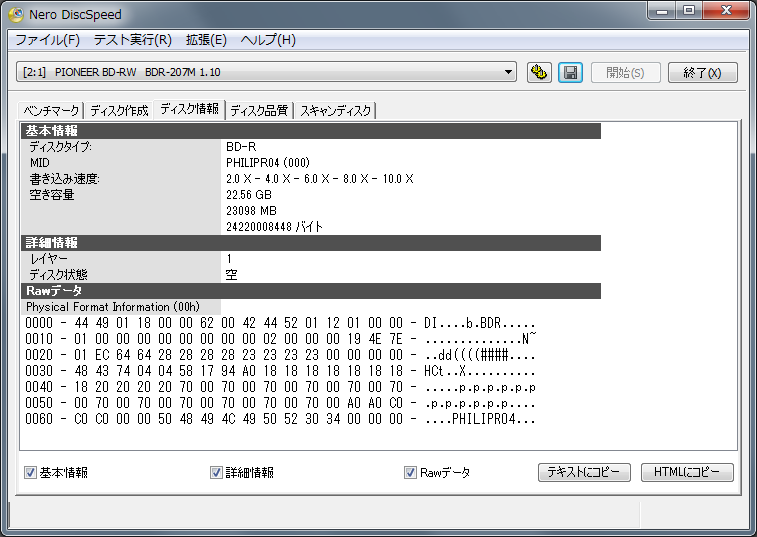Switch to the ディスク作成 tab
Viewport: 757px width, 537px height.
119,111
